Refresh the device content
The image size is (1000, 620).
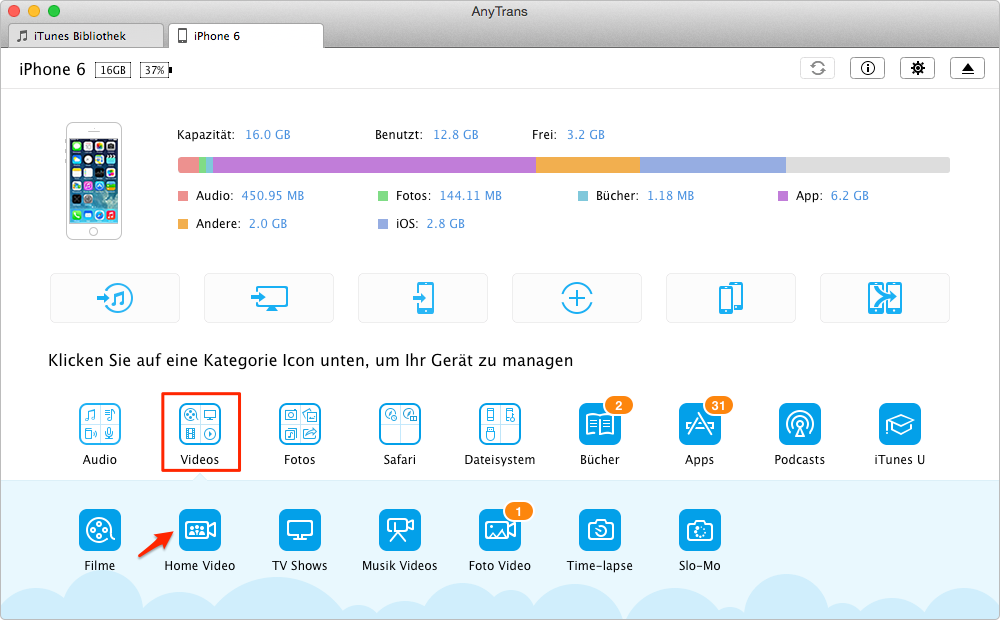point(818,68)
